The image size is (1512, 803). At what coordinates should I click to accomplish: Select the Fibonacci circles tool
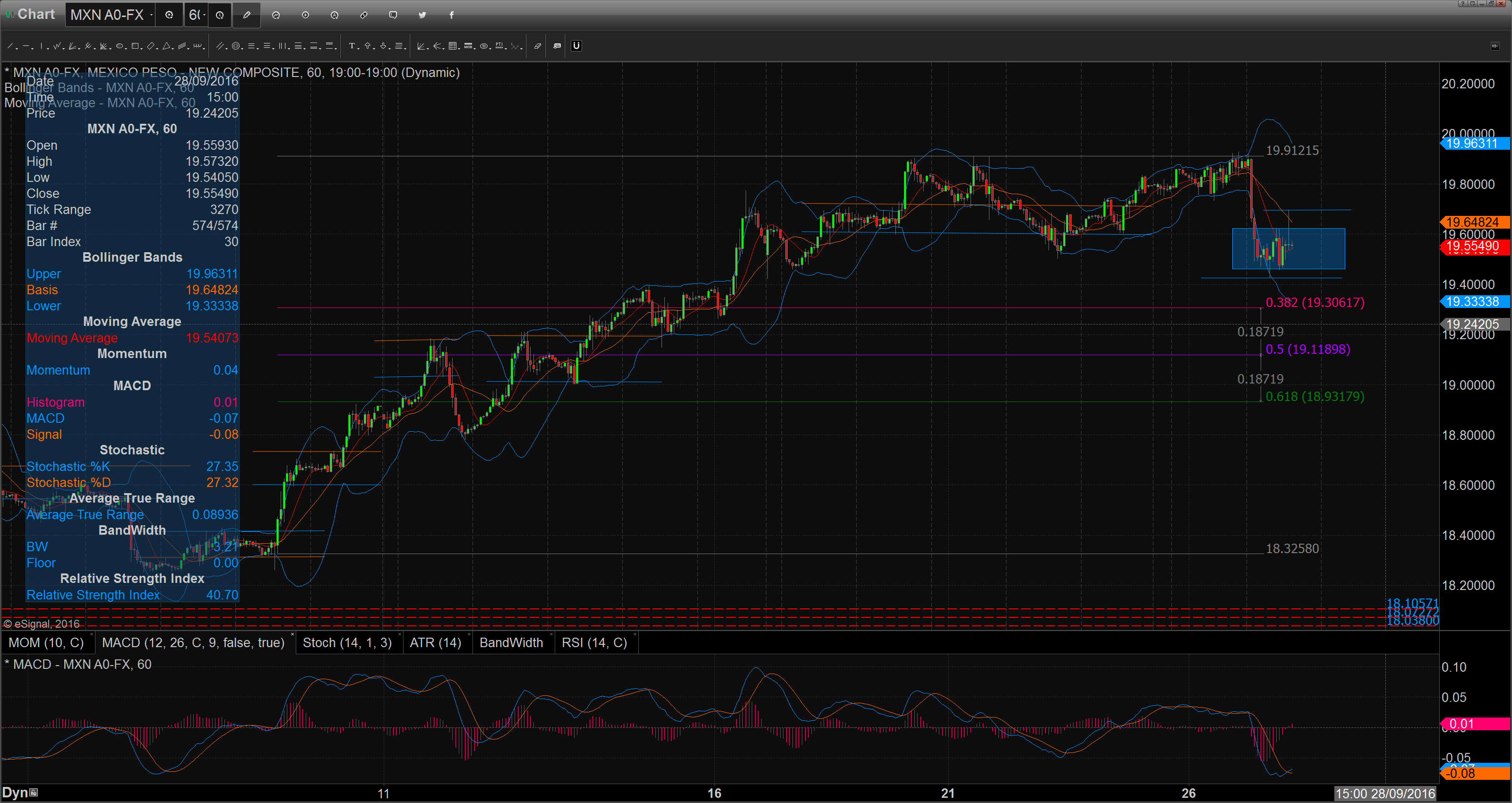[x=236, y=46]
